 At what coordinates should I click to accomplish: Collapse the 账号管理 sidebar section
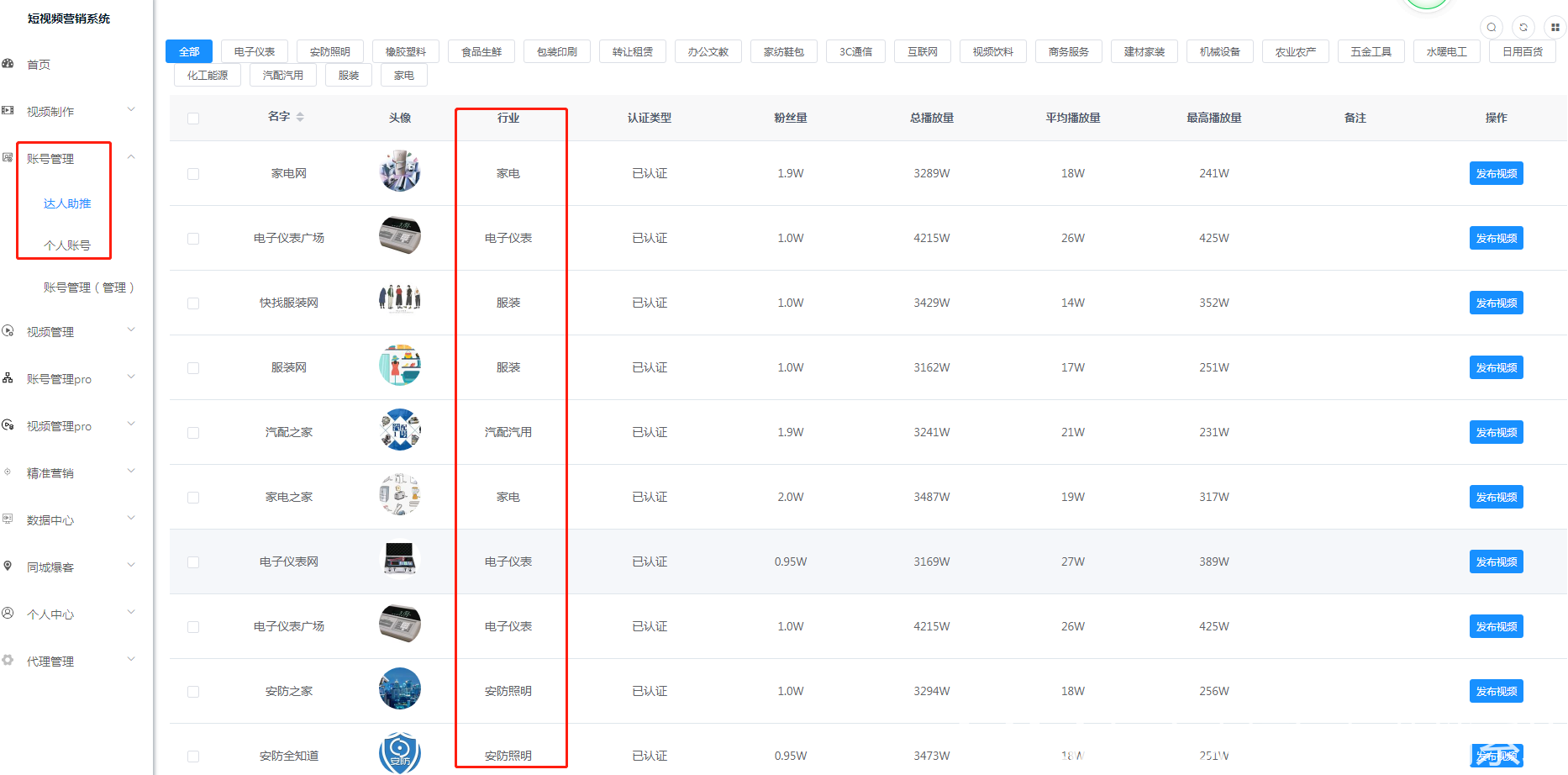[131, 156]
